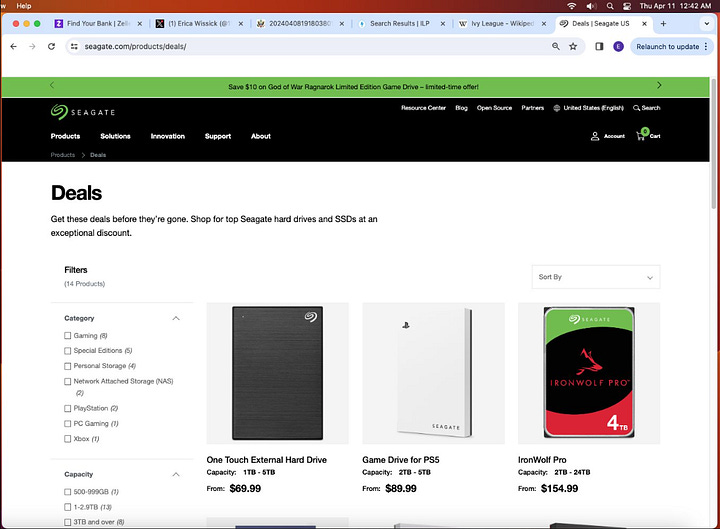Viewport: 720px width, 529px height.
Task: Open site information icon in address bar
Action: pyautogui.click(x=74, y=46)
